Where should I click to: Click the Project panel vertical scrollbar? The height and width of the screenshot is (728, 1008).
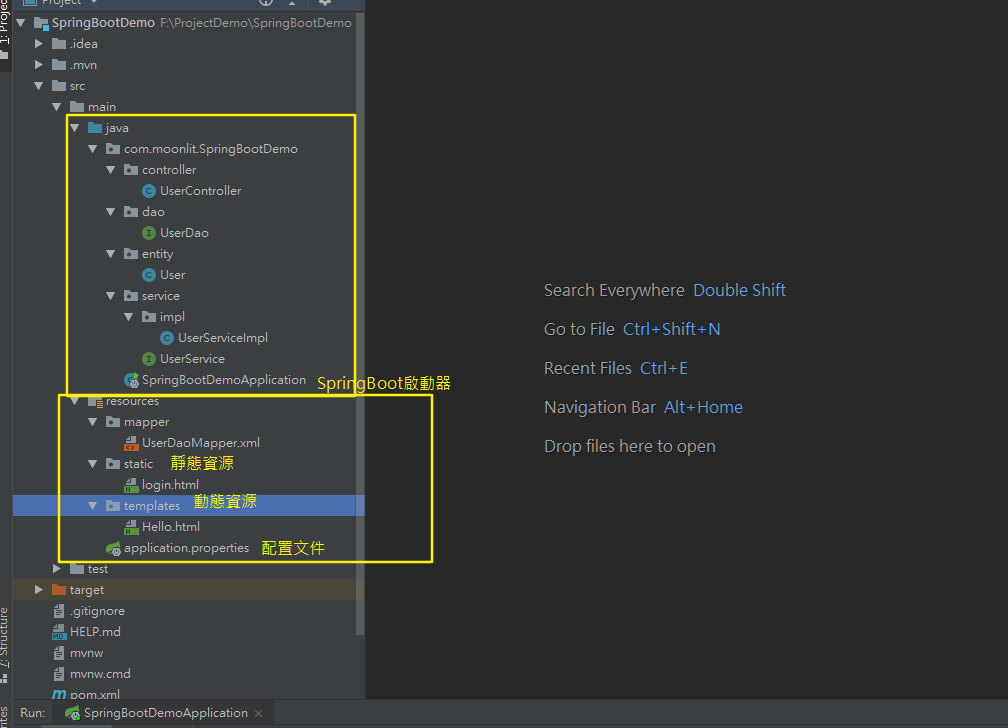[x=360, y=322]
